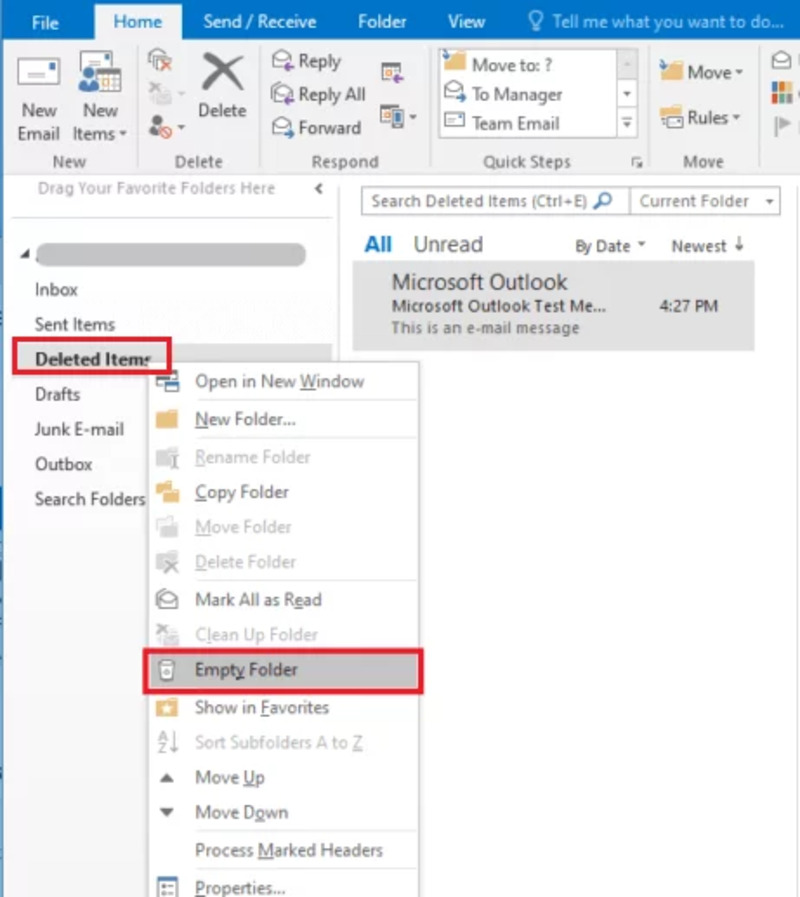This screenshot has height=897, width=800.
Task: Open the Inbox folder
Action: click(56, 289)
